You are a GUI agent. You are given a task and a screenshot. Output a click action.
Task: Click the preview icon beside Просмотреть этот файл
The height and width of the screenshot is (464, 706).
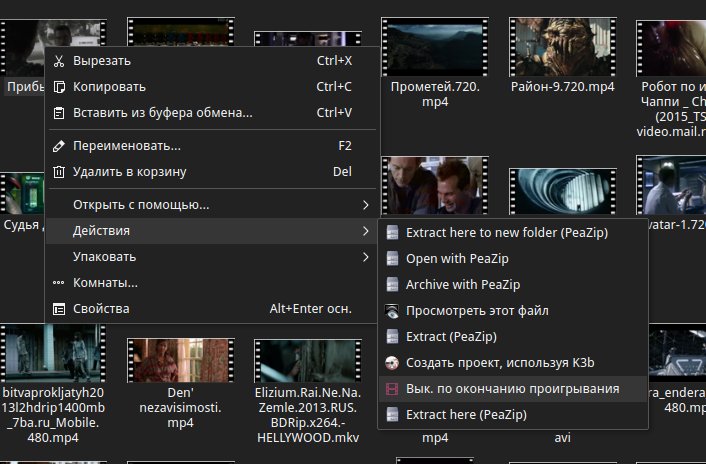click(392, 311)
